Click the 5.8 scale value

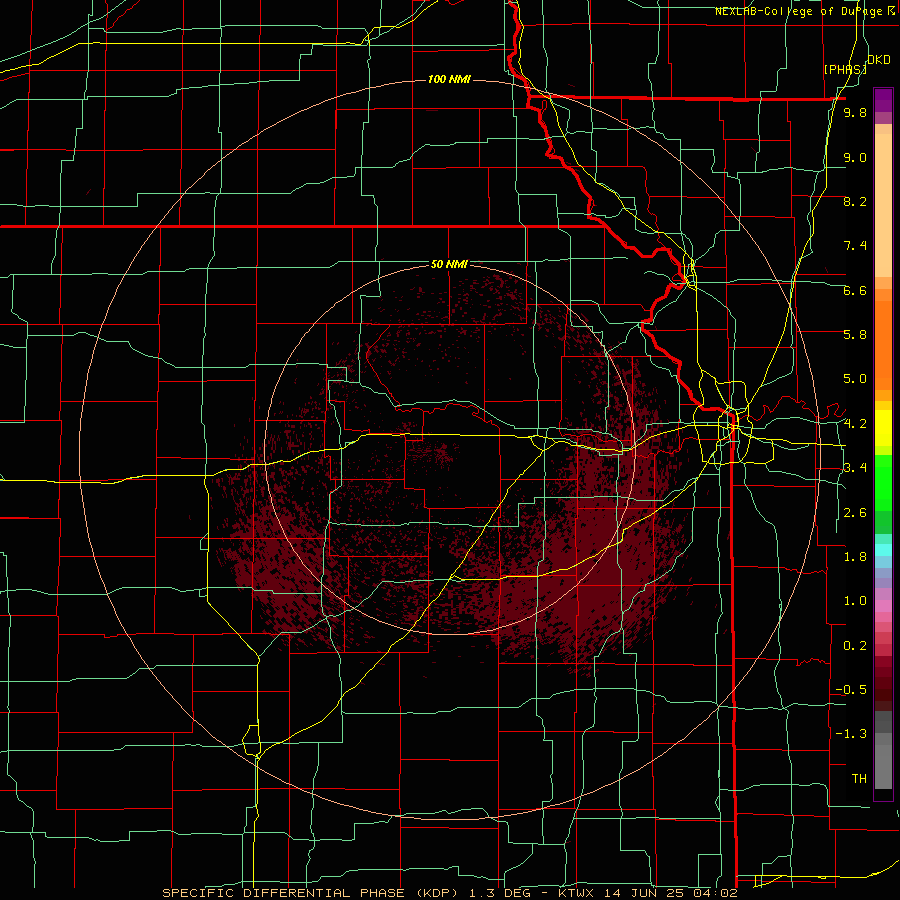click(x=855, y=335)
